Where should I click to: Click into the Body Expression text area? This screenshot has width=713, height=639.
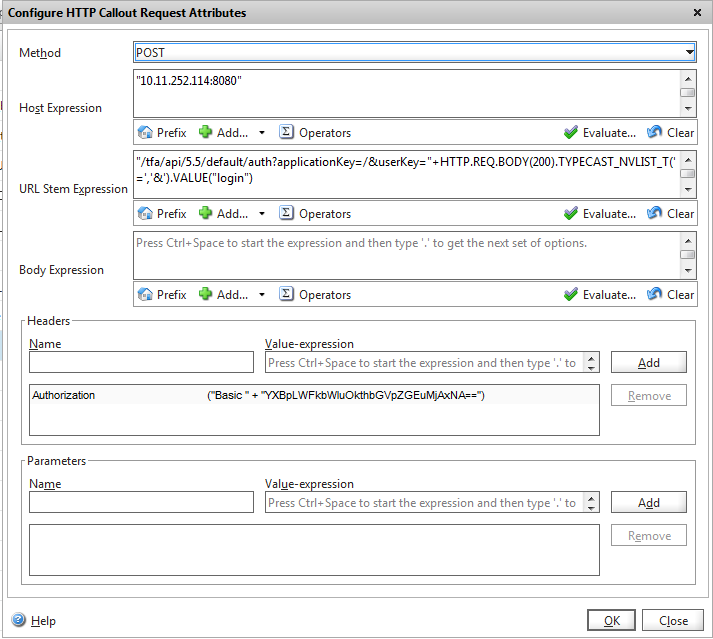[x=406, y=255]
